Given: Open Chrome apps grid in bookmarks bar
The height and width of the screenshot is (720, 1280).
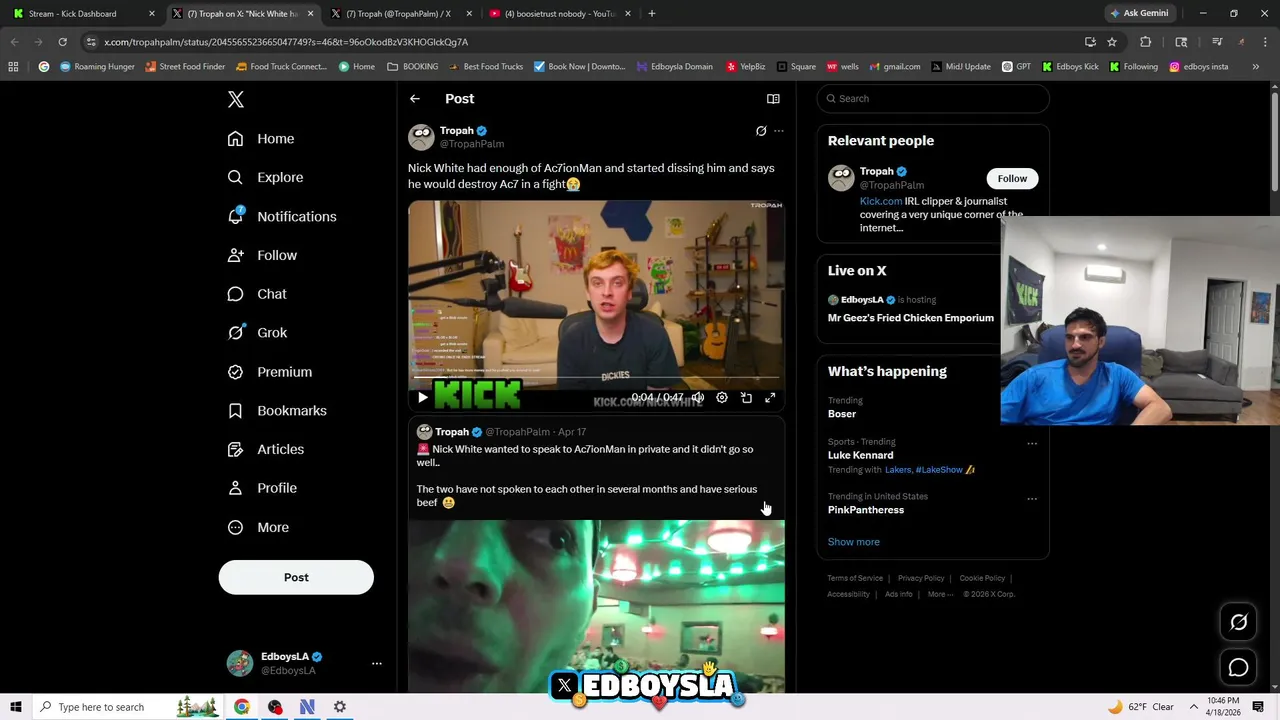Looking at the screenshot, I should [13, 67].
